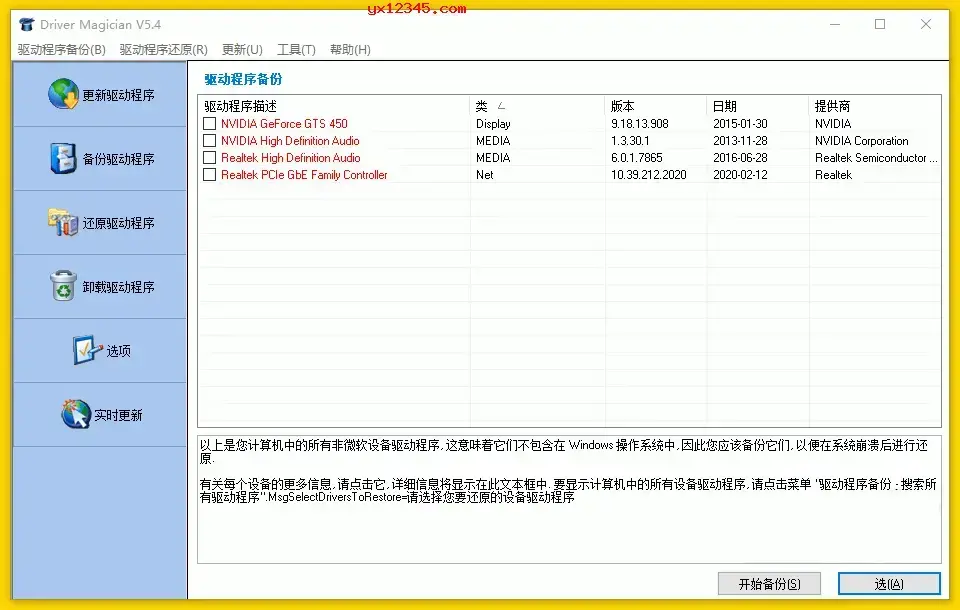Check the NVIDIA GeForce GTS 450 checkbox
The width and height of the screenshot is (960, 610).
pyautogui.click(x=209, y=124)
